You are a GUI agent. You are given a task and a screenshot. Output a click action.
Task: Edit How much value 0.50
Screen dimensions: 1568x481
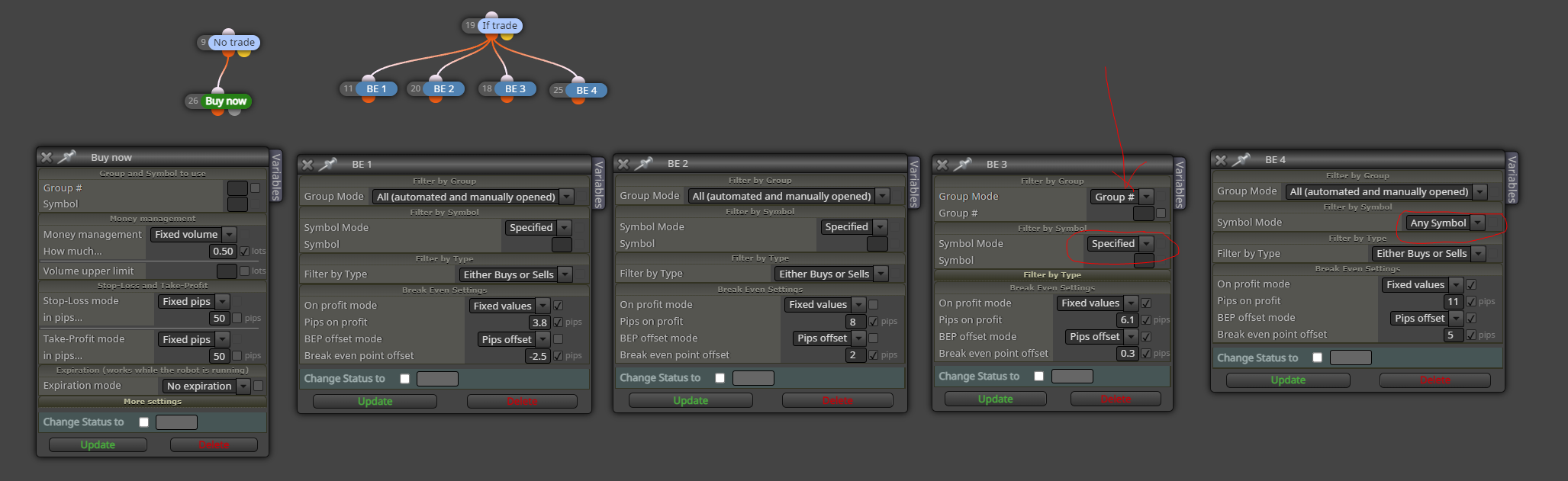pyautogui.click(x=223, y=252)
